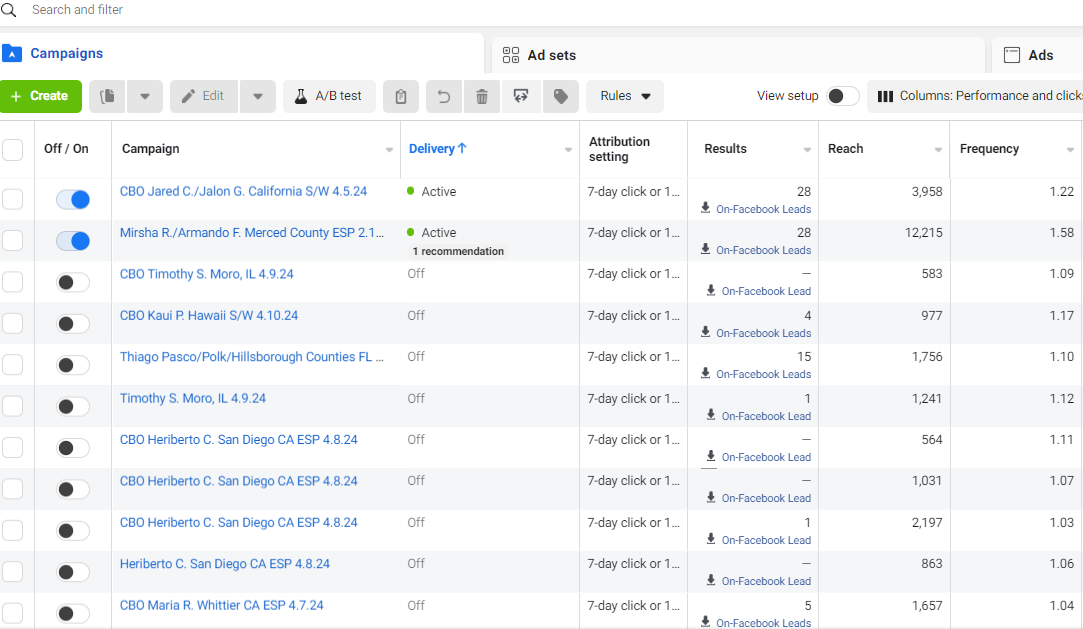Open Thiago Pasco/Polk/Hillsborough Counties campaign
The width and height of the screenshot is (1083, 629).
pyautogui.click(x=251, y=357)
